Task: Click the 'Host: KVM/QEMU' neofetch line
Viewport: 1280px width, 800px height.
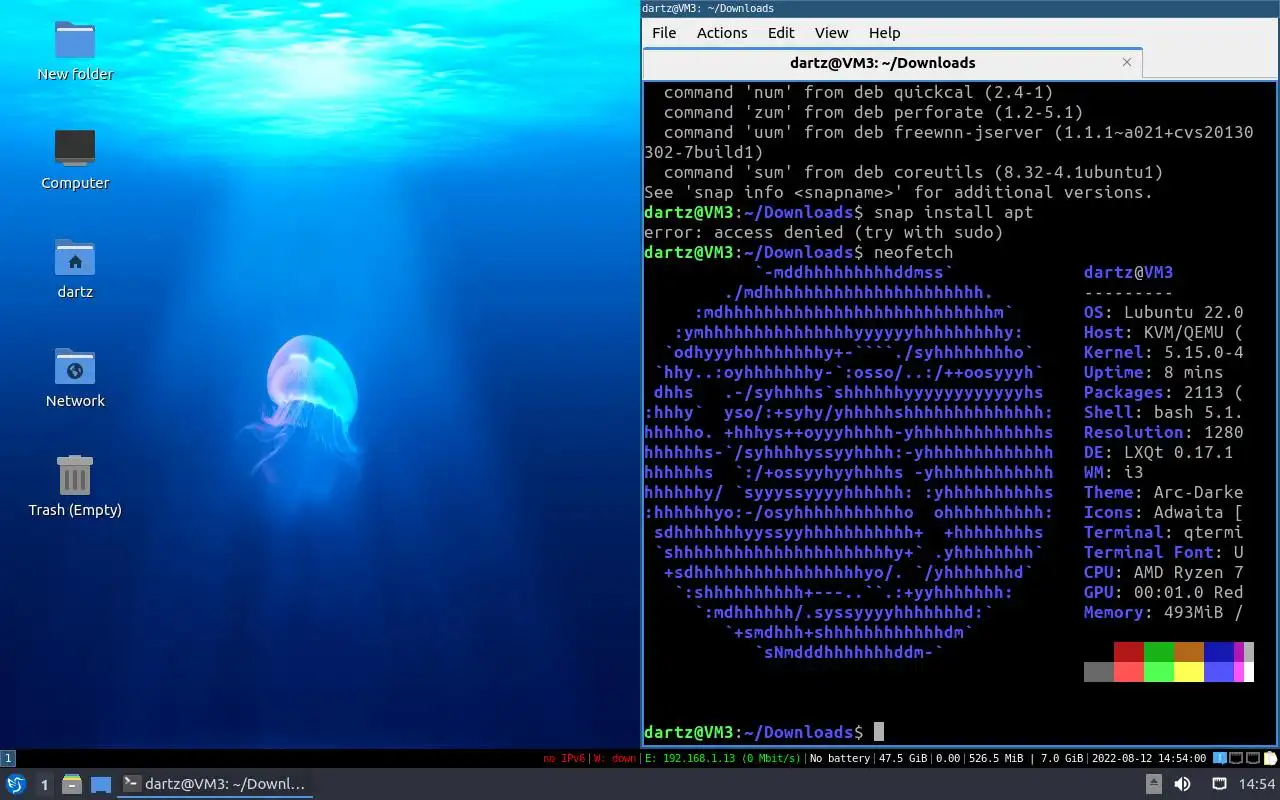Action: 1164,332
